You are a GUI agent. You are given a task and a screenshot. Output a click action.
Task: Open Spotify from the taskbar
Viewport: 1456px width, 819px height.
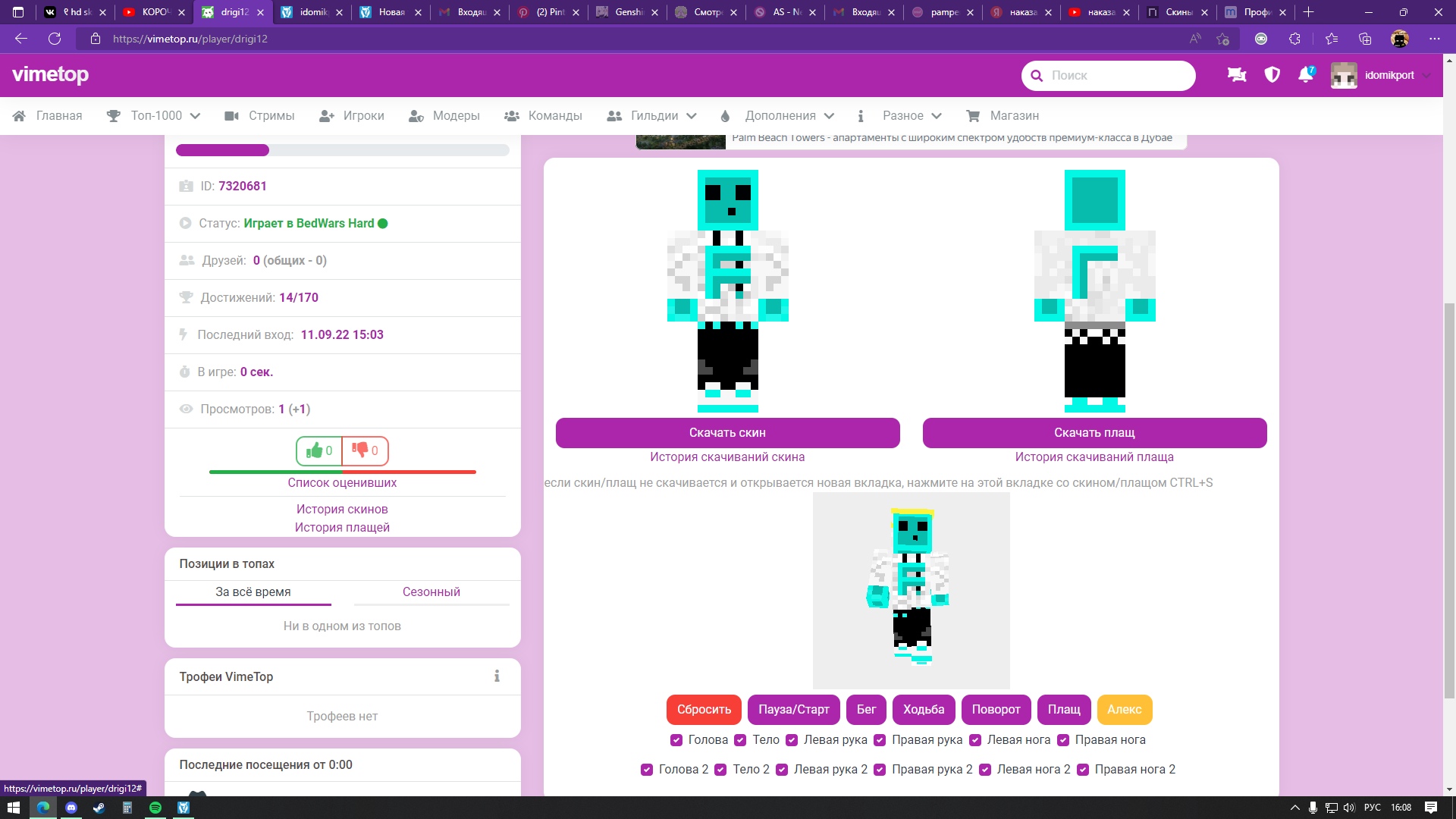point(155,808)
